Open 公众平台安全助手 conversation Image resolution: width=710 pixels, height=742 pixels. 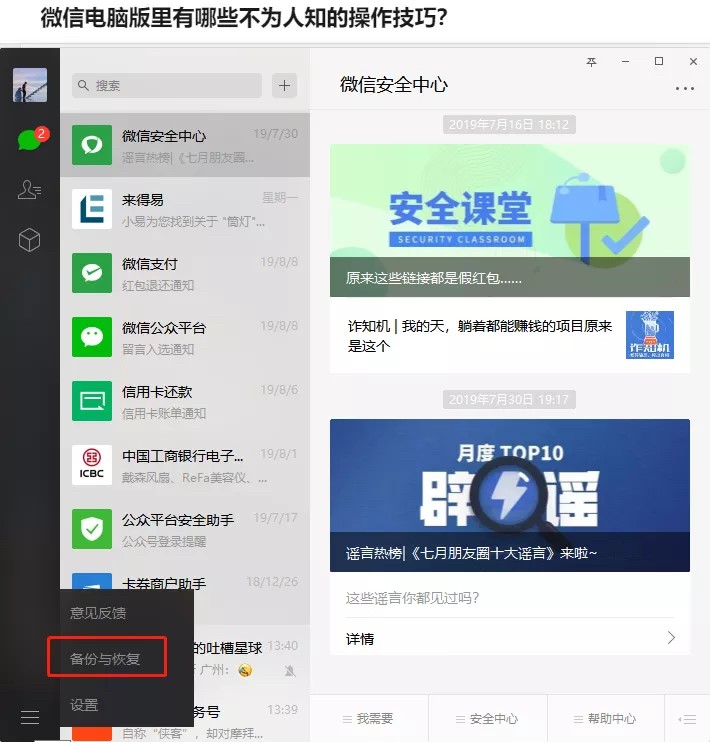click(185, 529)
